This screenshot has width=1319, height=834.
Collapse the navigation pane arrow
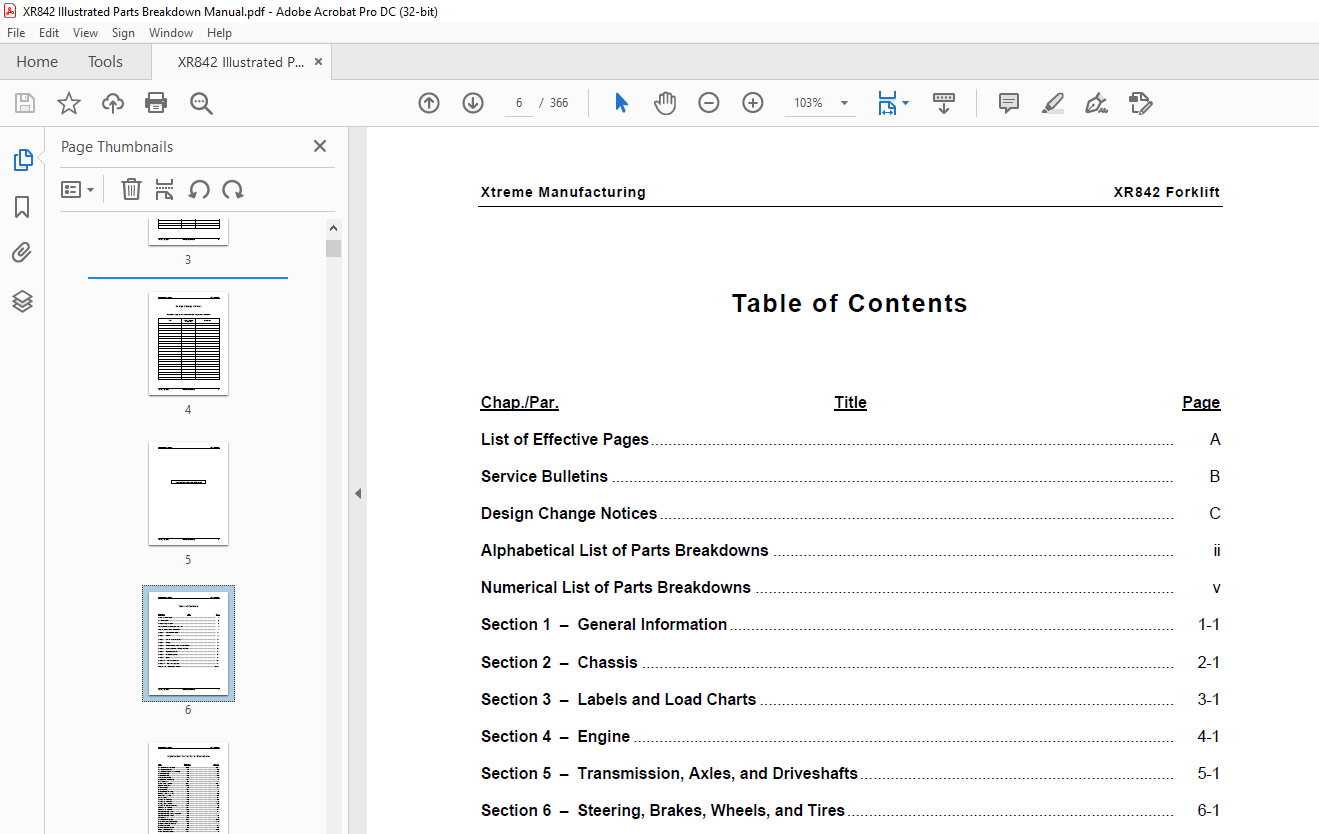click(x=358, y=493)
